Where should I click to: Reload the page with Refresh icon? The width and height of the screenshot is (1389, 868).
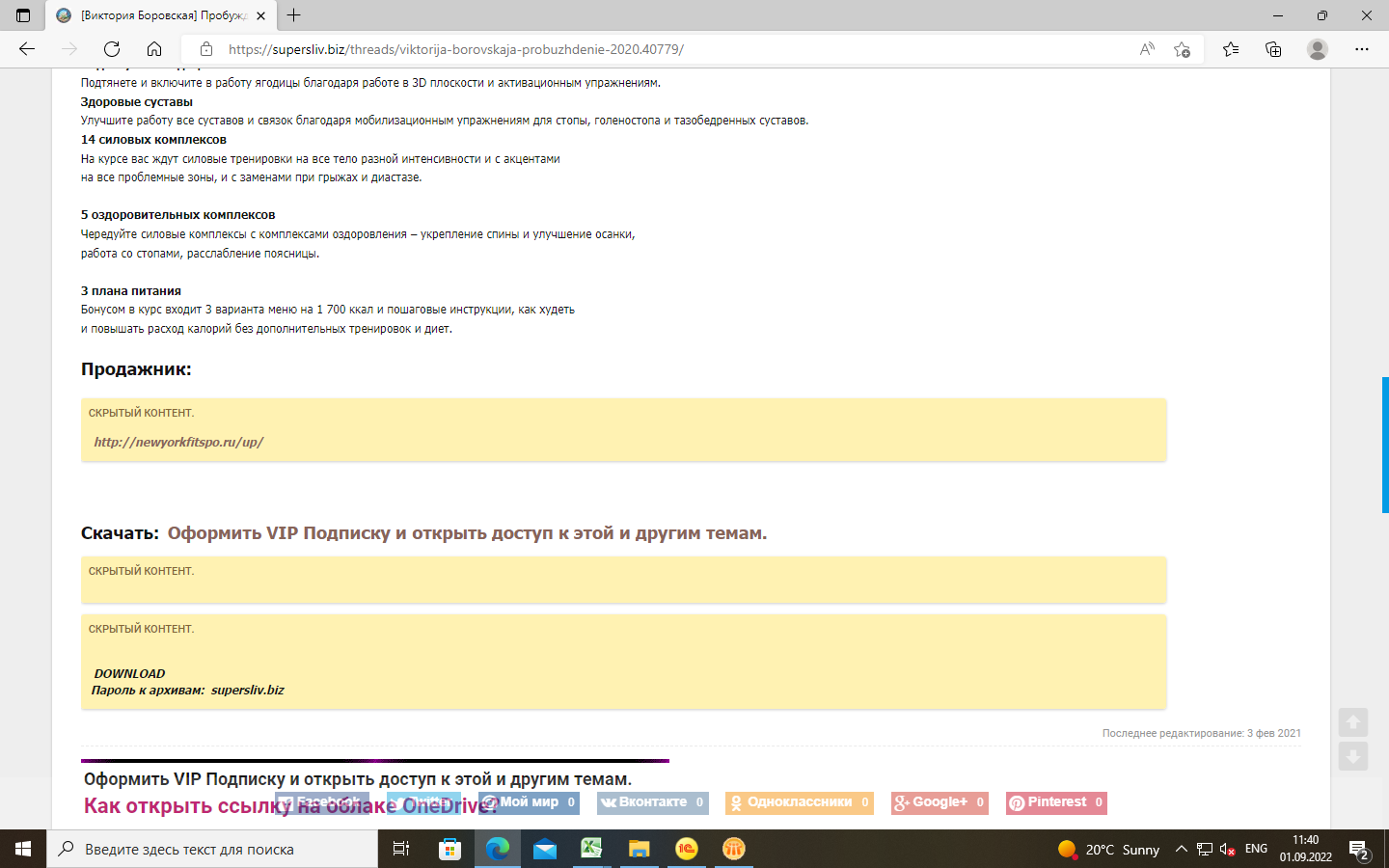pos(112,49)
